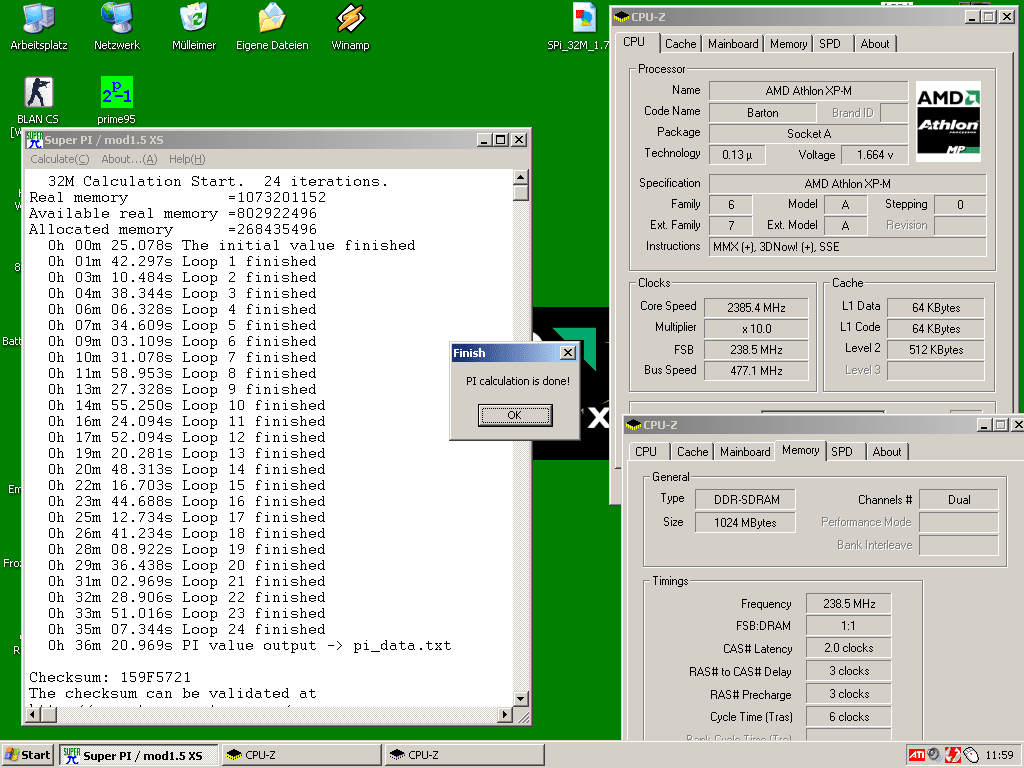Click the Start button

(x=27, y=755)
